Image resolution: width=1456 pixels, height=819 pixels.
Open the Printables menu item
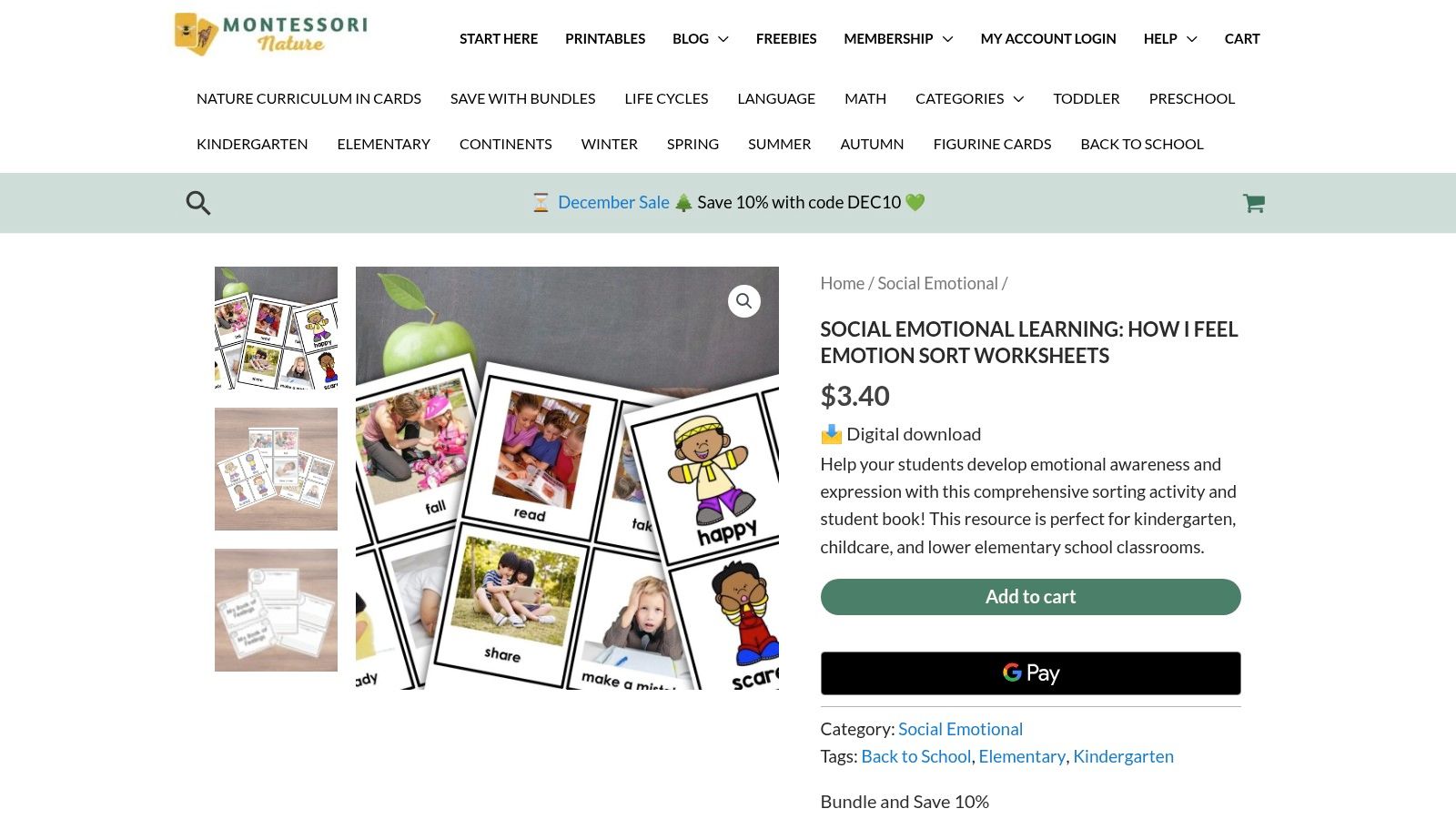[x=605, y=38]
